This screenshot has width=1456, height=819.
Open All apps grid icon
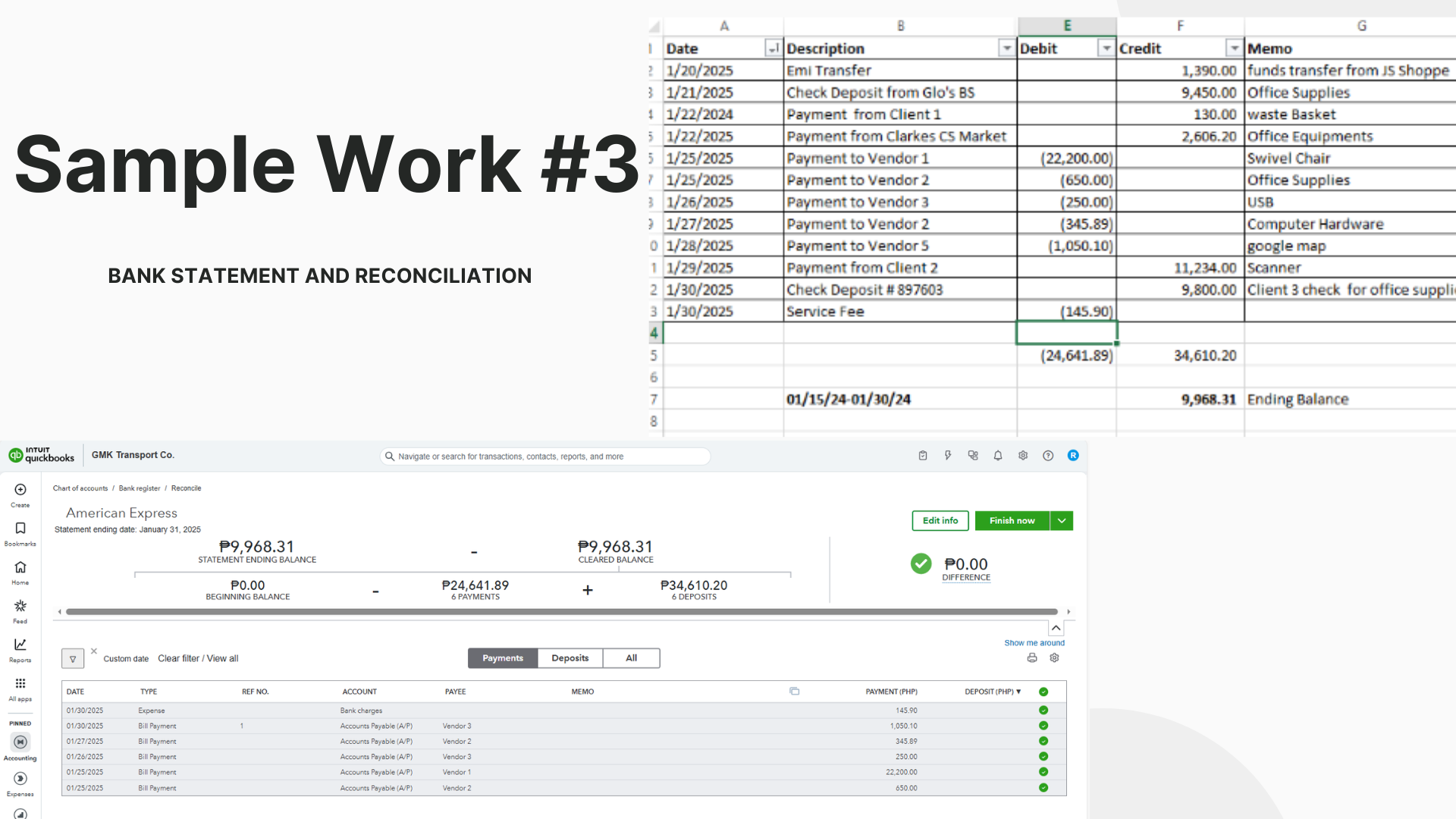click(x=20, y=683)
